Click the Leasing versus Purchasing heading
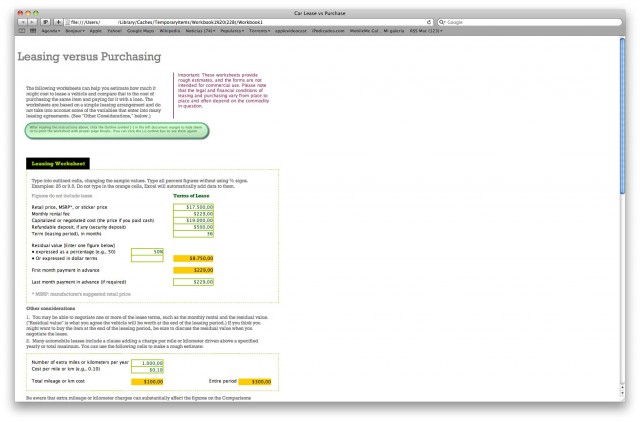This screenshot has height=422, width=640. (89, 56)
